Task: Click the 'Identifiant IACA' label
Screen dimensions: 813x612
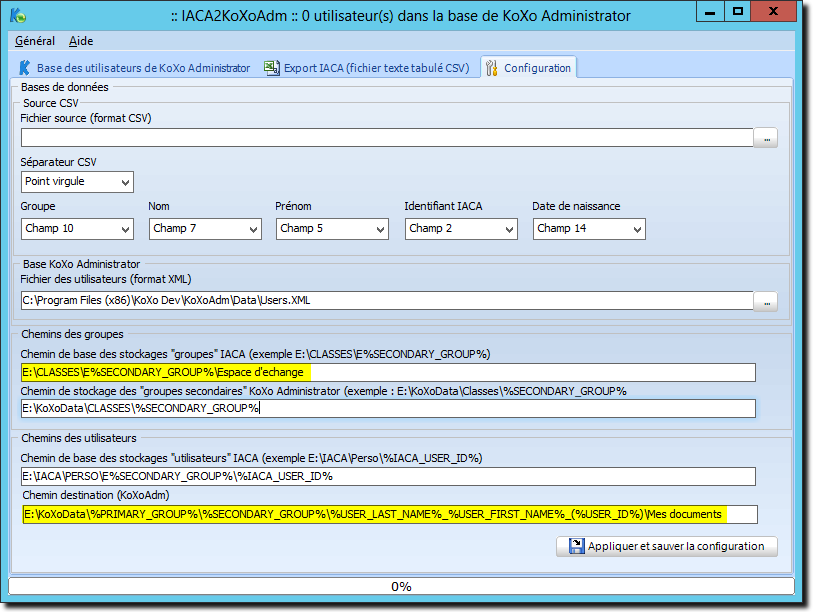Action: (x=443, y=206)
